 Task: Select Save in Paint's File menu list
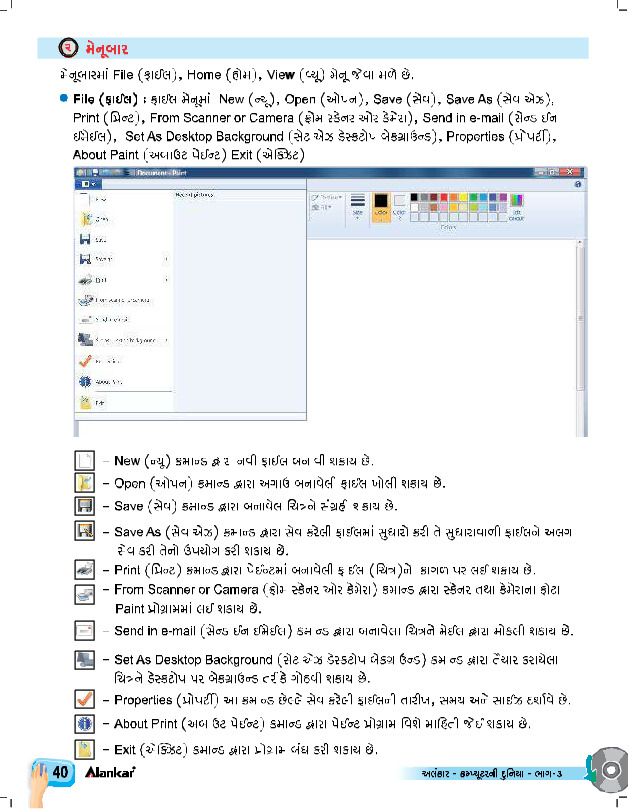[x=100, y=240]
